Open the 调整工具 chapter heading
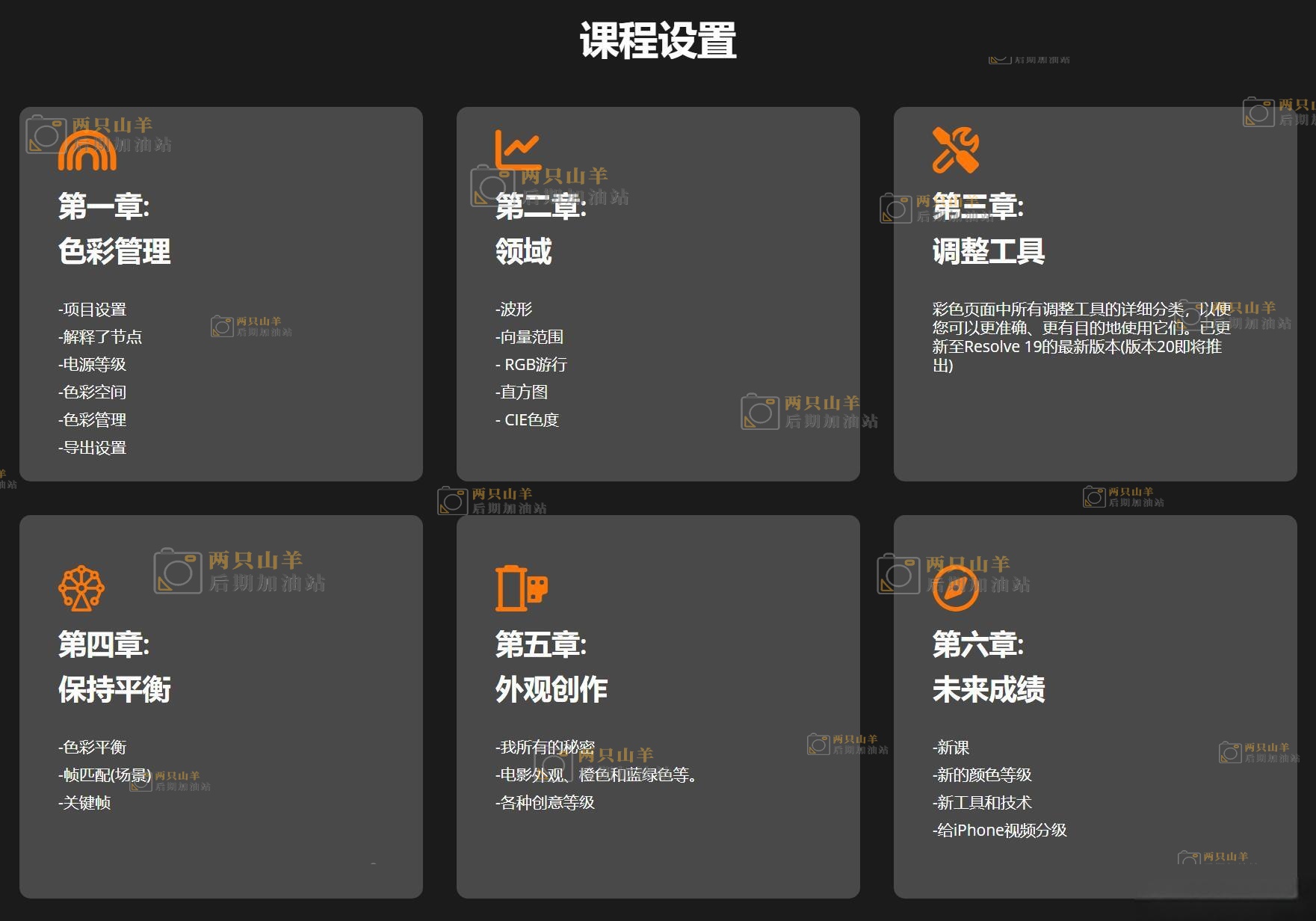 click(x=988, y=251)
